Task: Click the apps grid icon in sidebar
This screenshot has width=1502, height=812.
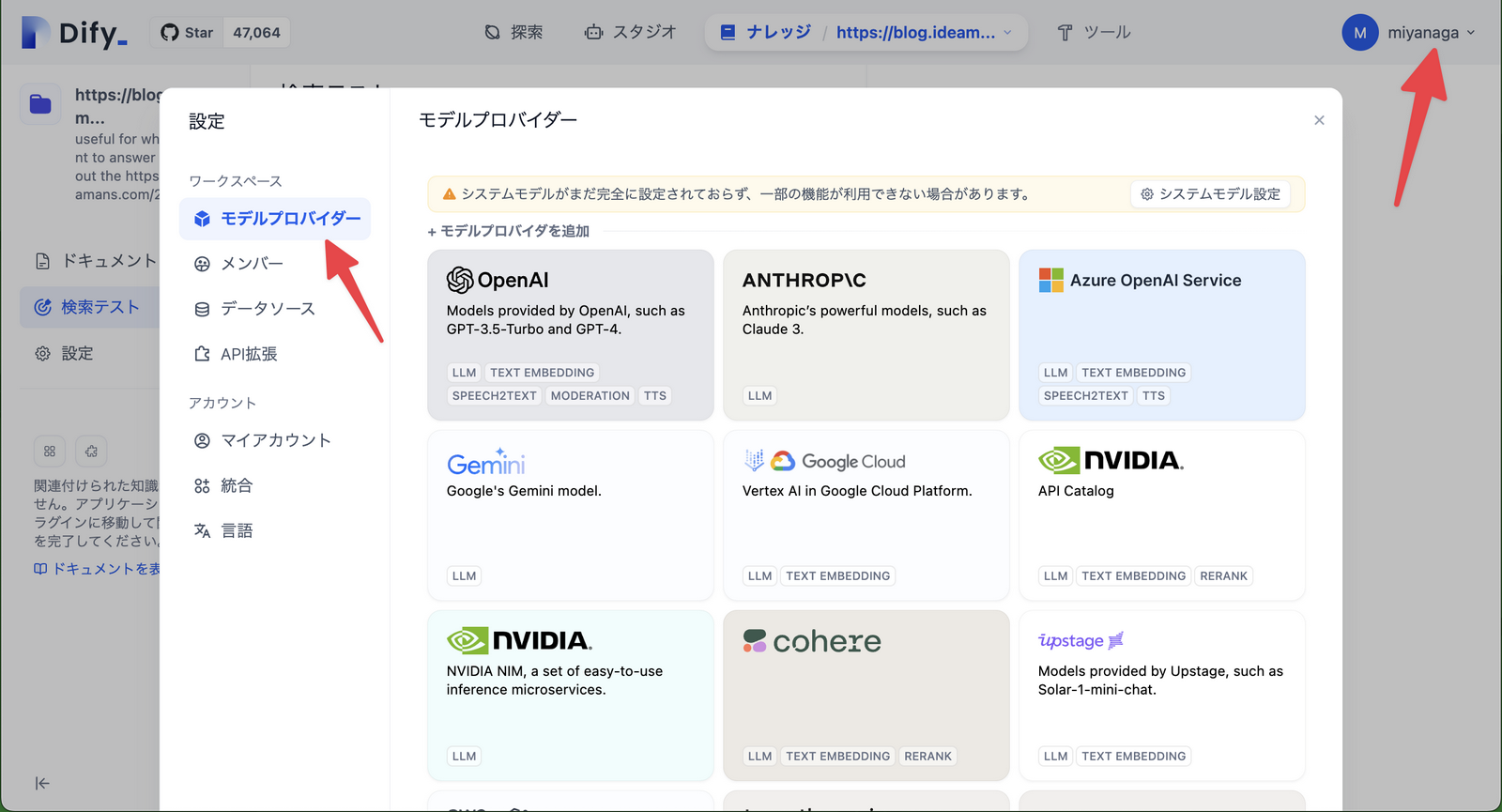Action: (x=50, y=452)
